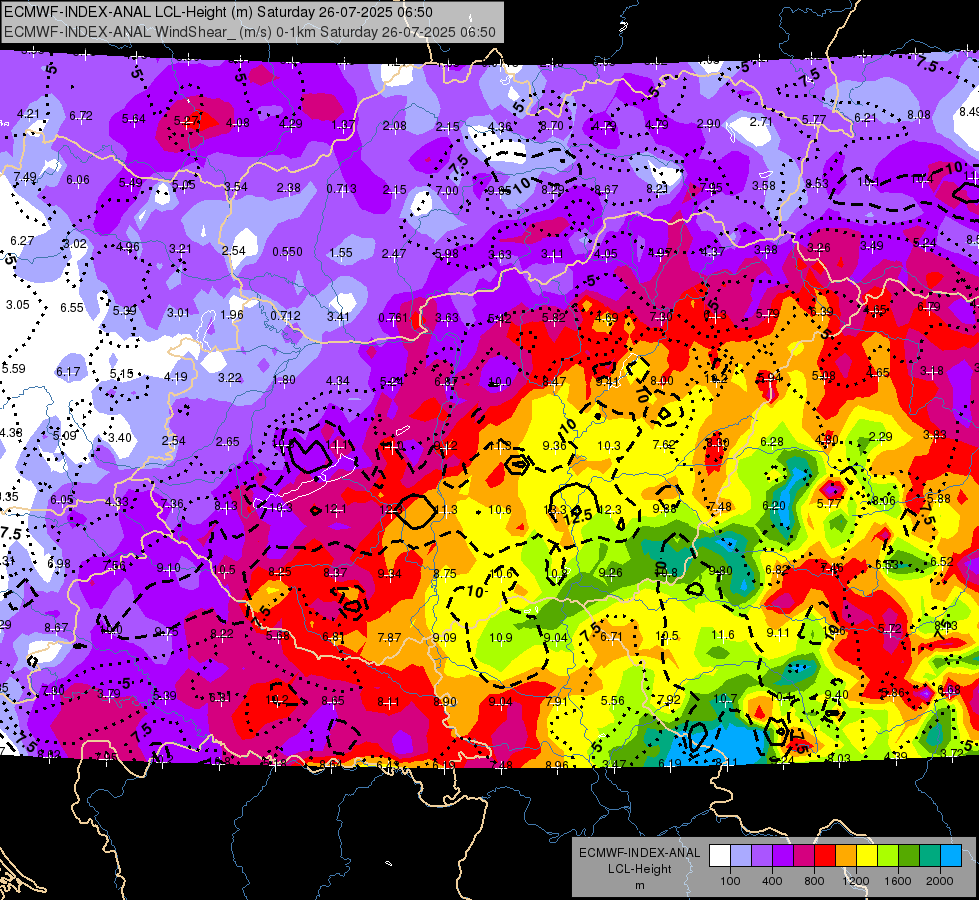Click the 9.11 wind shear value

pos(778,633)
